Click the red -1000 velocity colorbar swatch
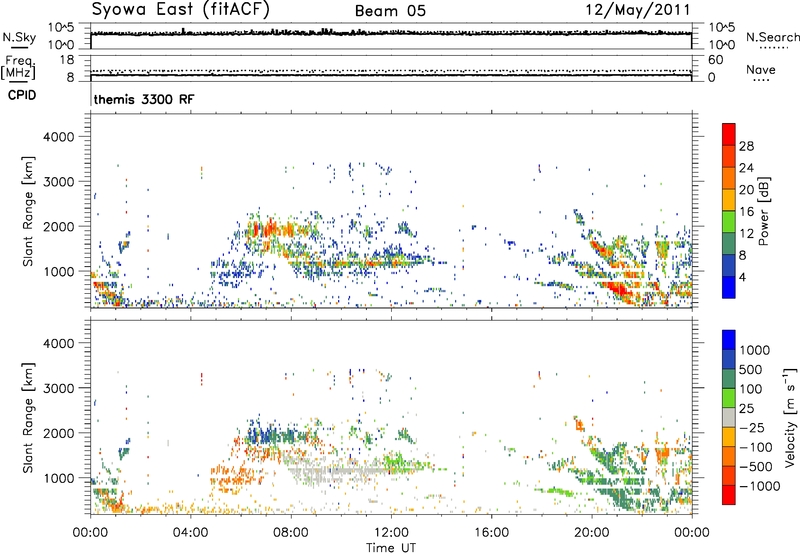The width and height of the screenshot is (800, 554). point(729,495)
